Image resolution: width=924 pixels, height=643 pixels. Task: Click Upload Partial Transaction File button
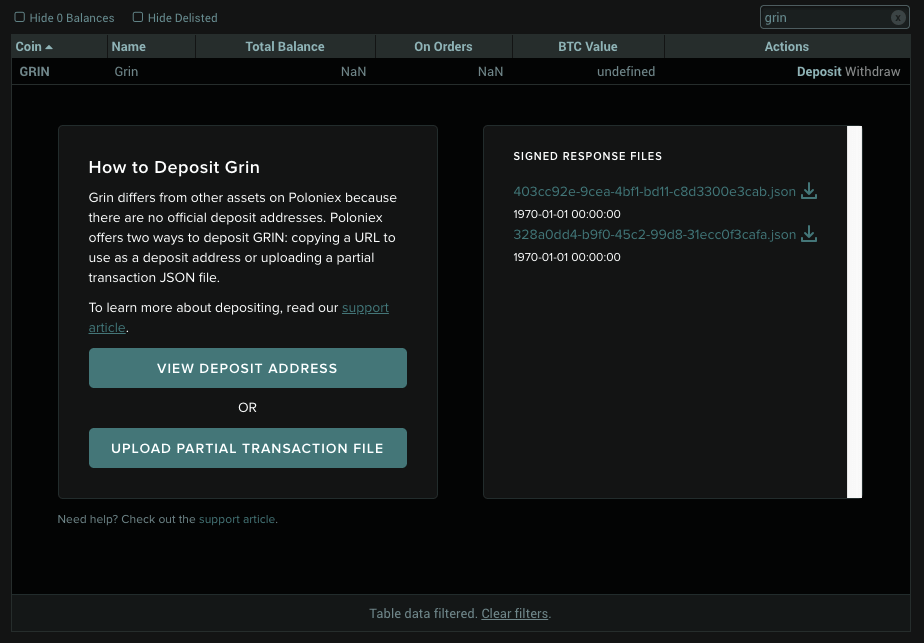(x=247, y=448)
